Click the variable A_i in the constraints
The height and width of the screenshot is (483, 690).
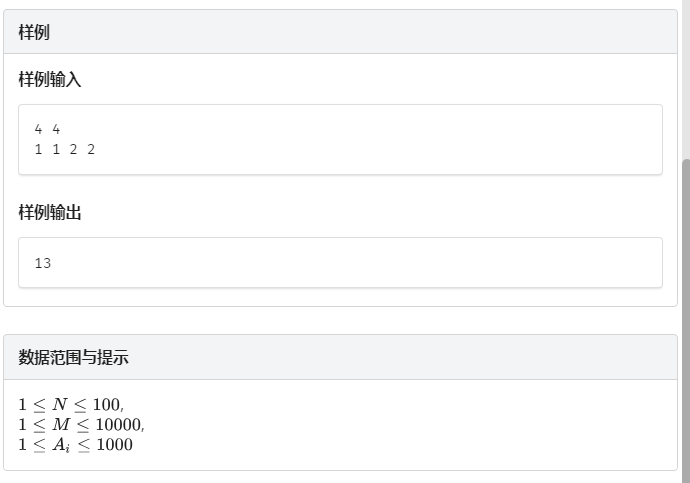pos(60,445)
